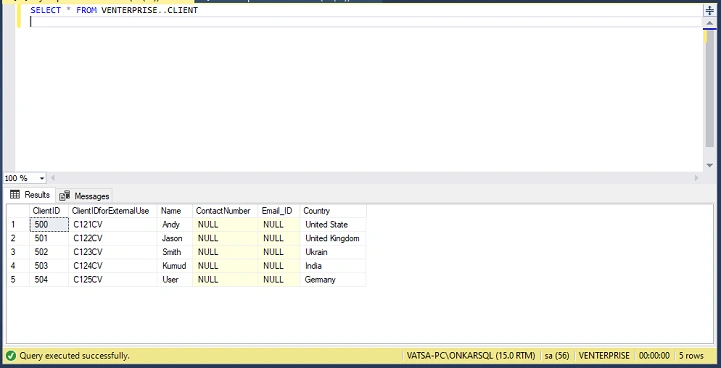
Task: Click the cell with ClientID 502
Action: [x=49, y=252]
